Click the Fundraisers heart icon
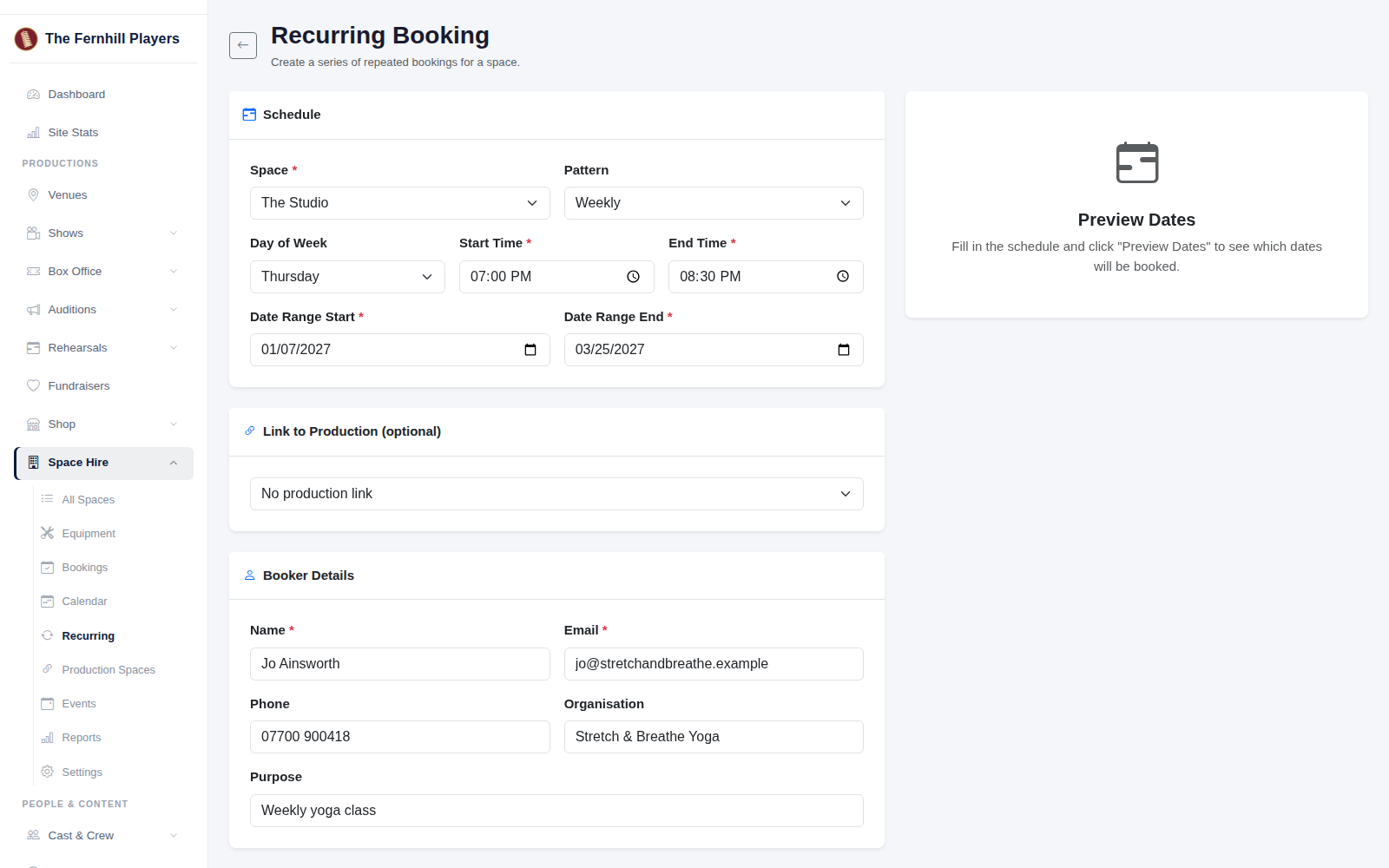This screenshot has height=868, width=1389. click(33, 385)
